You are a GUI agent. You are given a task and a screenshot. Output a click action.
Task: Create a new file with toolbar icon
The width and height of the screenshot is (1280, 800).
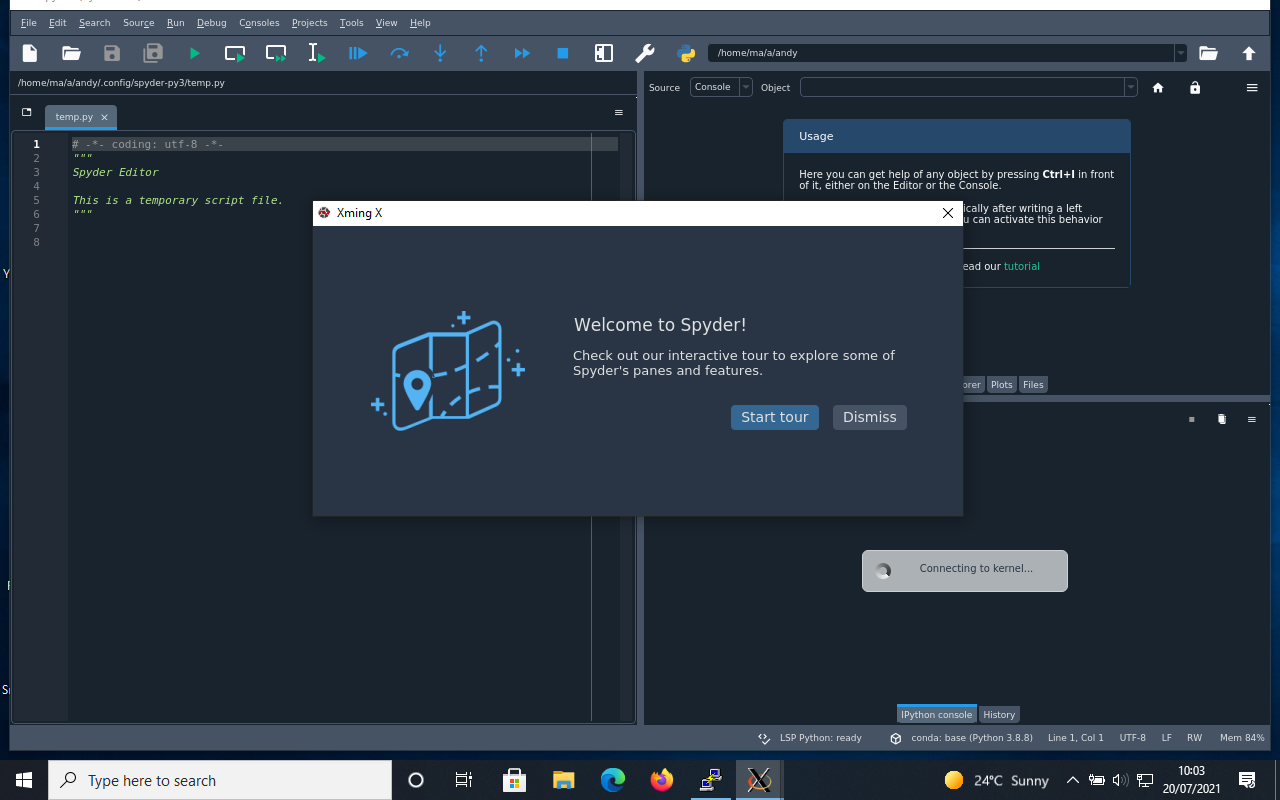(x=30, y=53)
